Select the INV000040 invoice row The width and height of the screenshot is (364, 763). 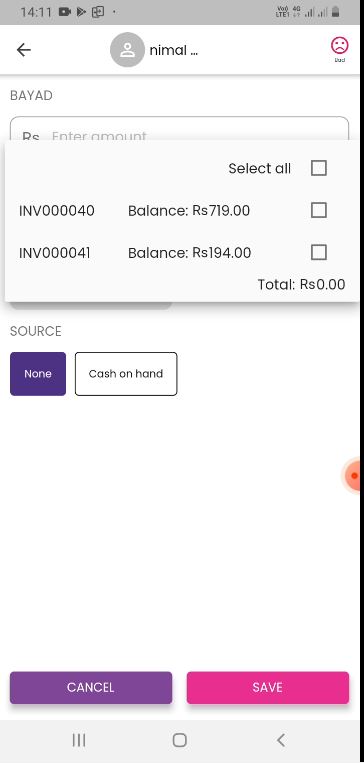182,210
